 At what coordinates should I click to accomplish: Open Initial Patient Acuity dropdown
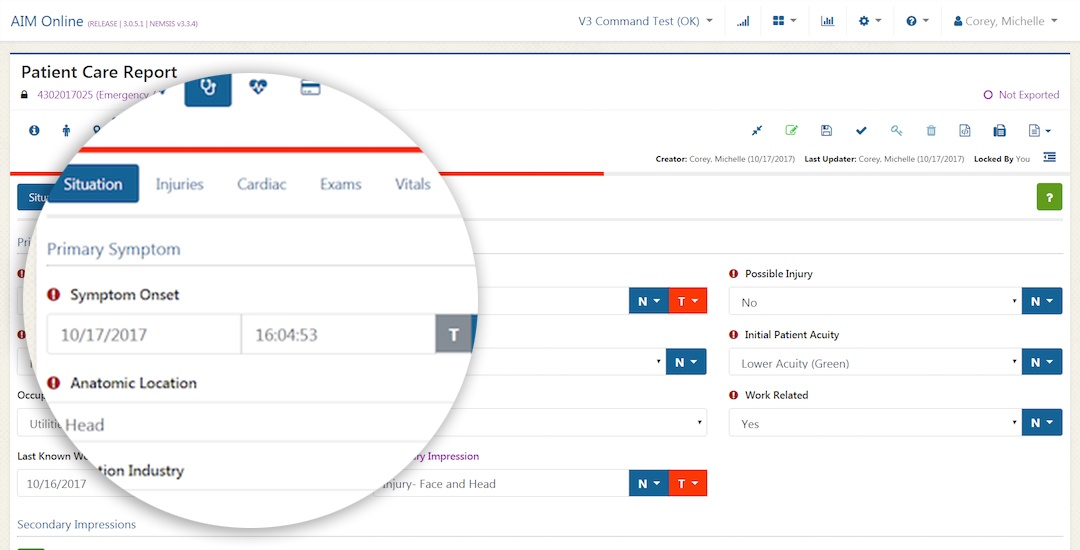pyautogui.click(x=874, y=363)
